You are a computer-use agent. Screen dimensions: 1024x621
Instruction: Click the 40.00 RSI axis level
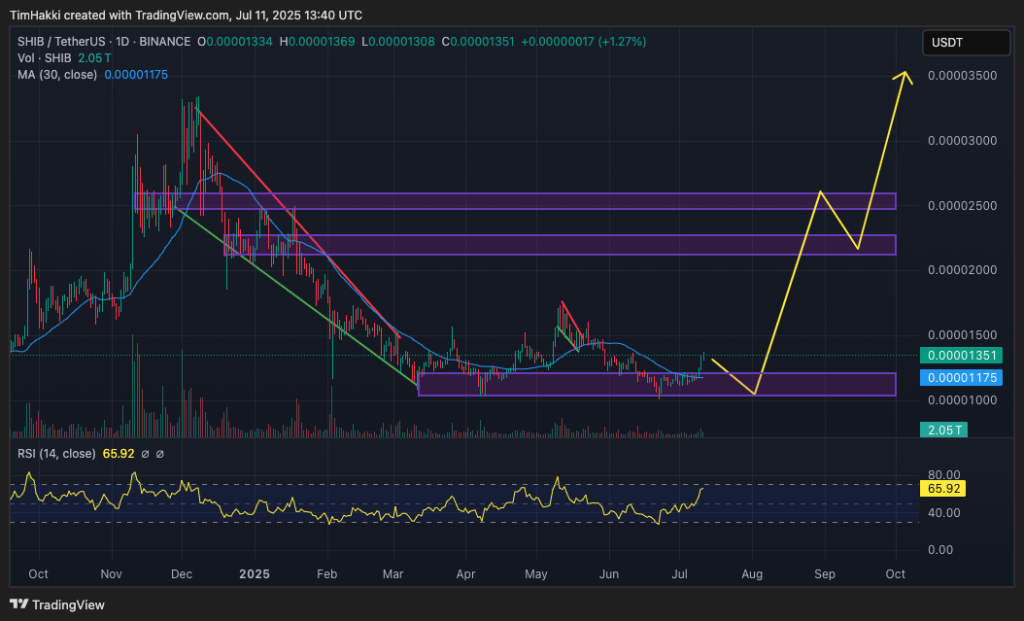[x=944, y=513]
